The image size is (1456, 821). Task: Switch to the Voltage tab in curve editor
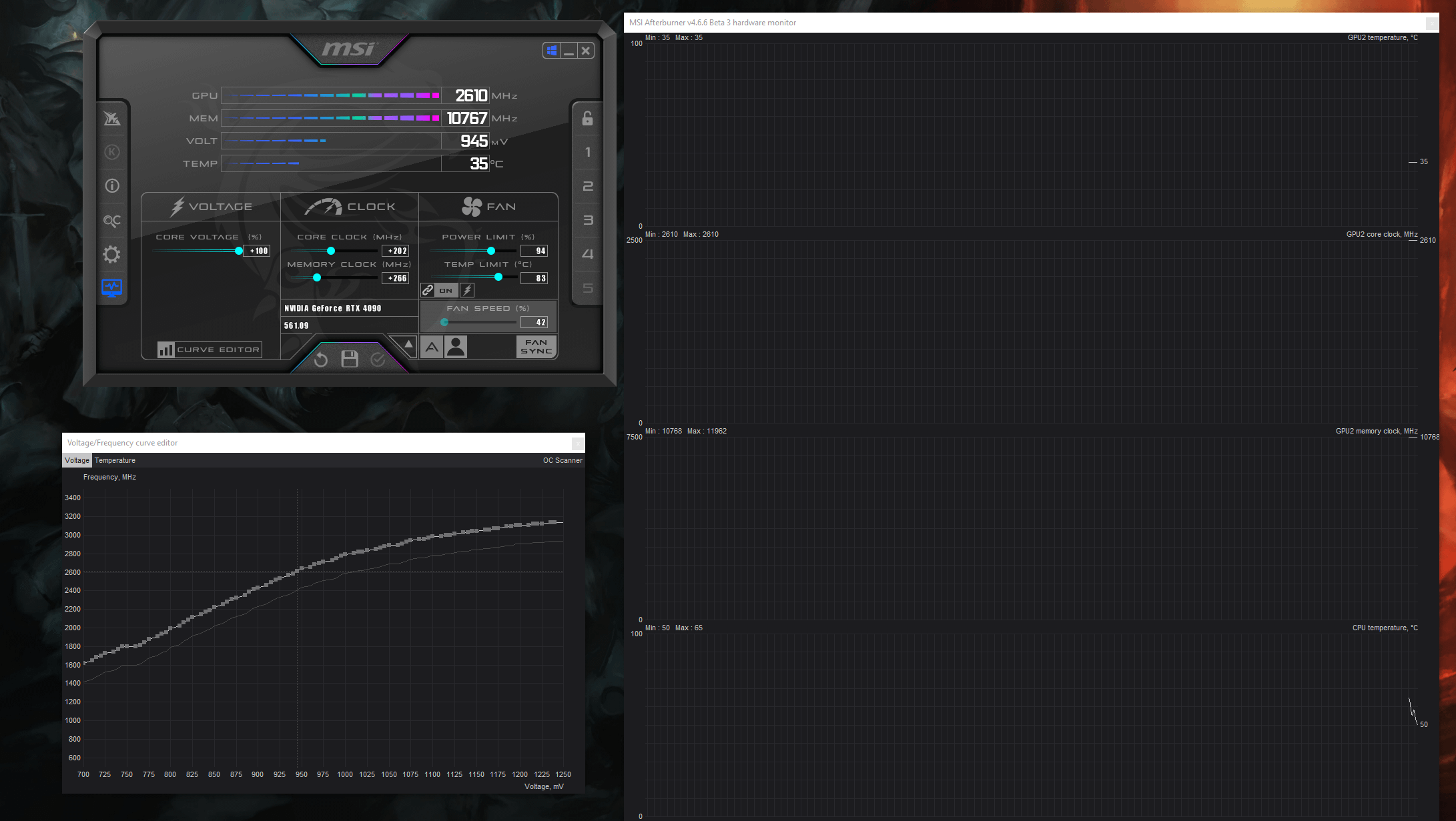point(77,460)
